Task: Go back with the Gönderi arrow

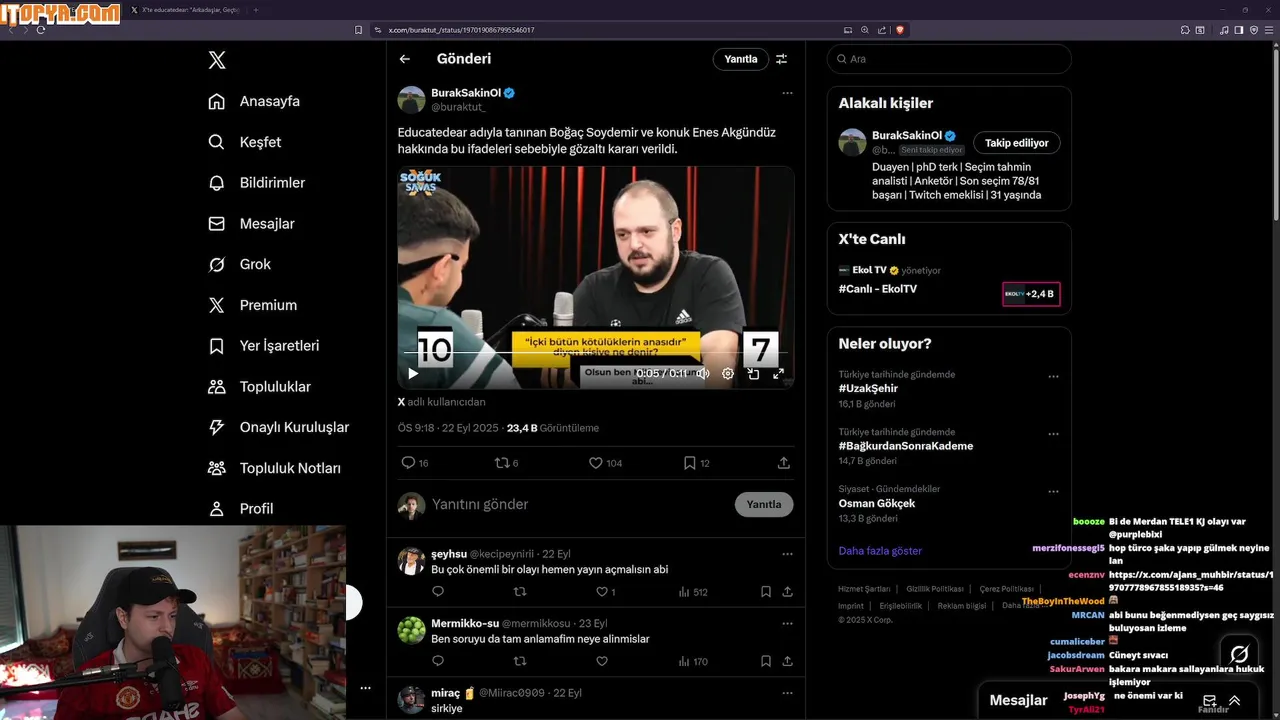Action: [x=405, y=59]
